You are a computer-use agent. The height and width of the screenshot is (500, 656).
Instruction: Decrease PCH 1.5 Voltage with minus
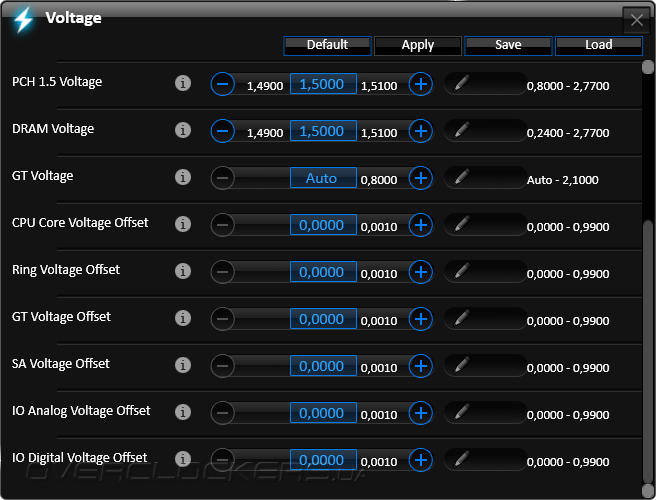[x=223, y=84]
